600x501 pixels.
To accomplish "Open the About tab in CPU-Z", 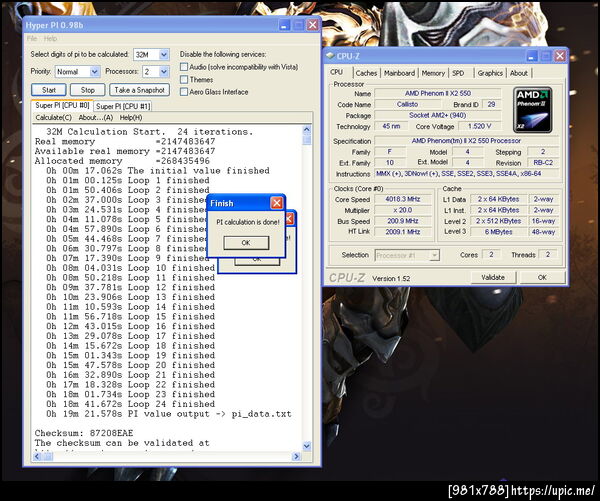I will pos(518,73).
